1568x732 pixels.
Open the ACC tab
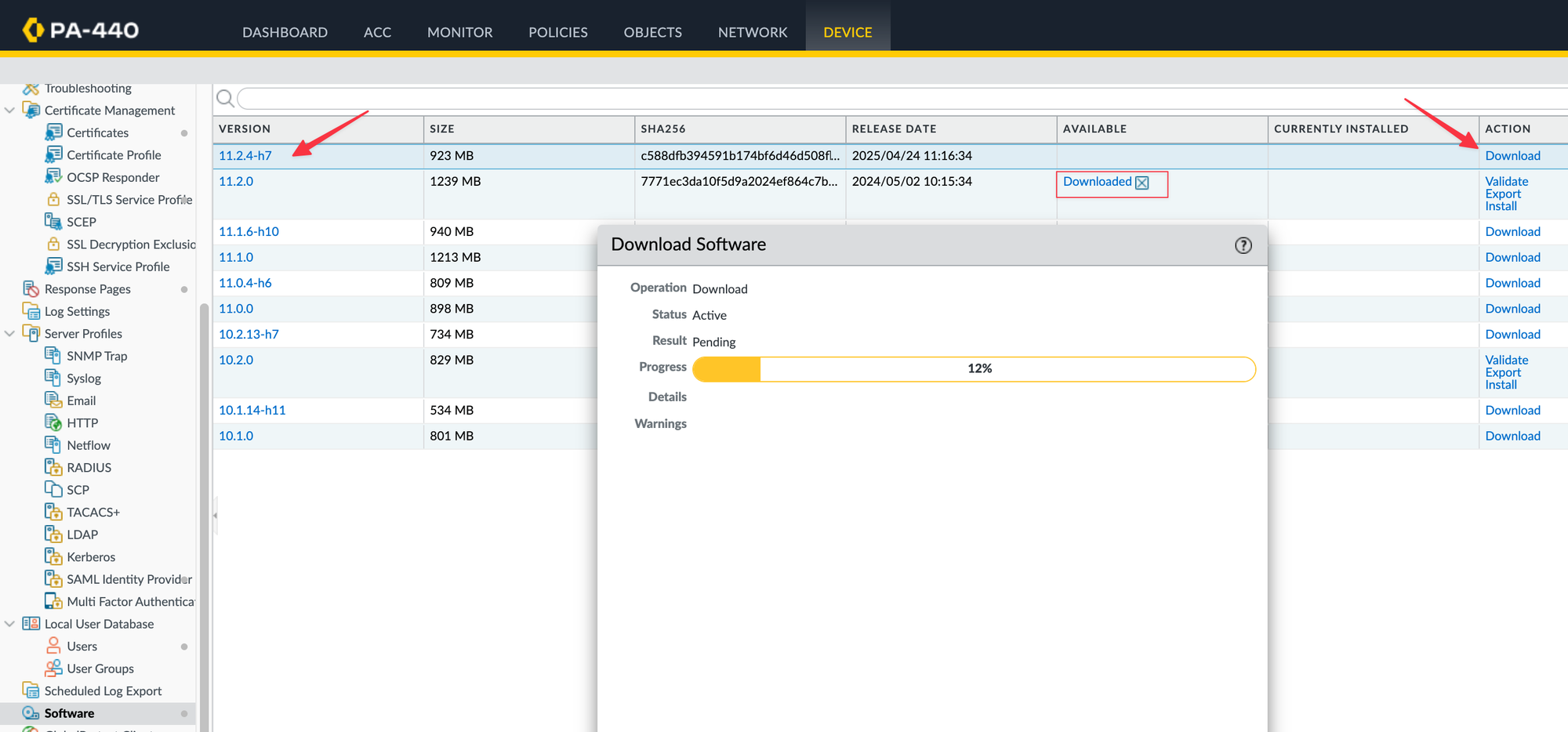(x=377, y=32)
